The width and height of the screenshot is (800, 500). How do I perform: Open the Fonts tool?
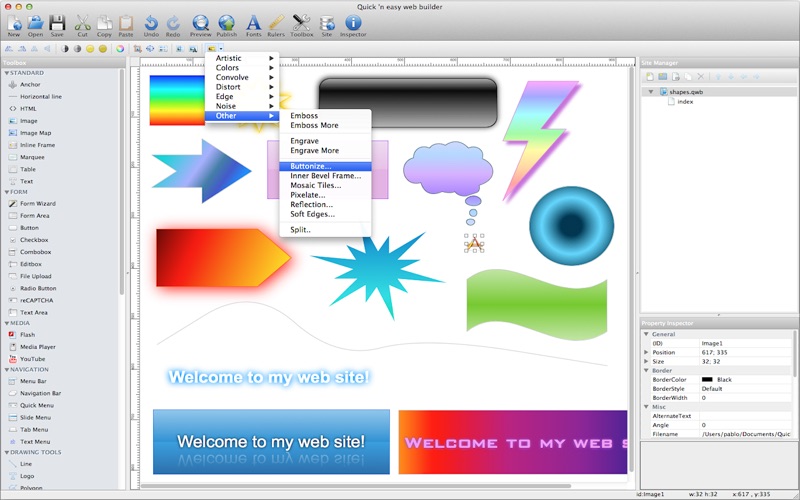pos(253,22)
